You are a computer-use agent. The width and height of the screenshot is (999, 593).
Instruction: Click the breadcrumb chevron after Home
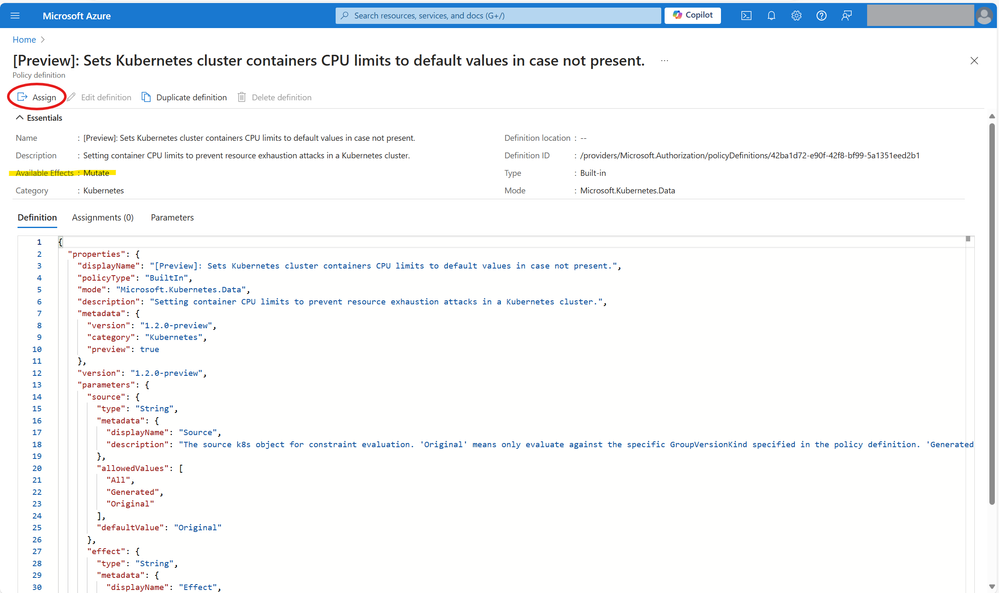[x=43, y=39]
